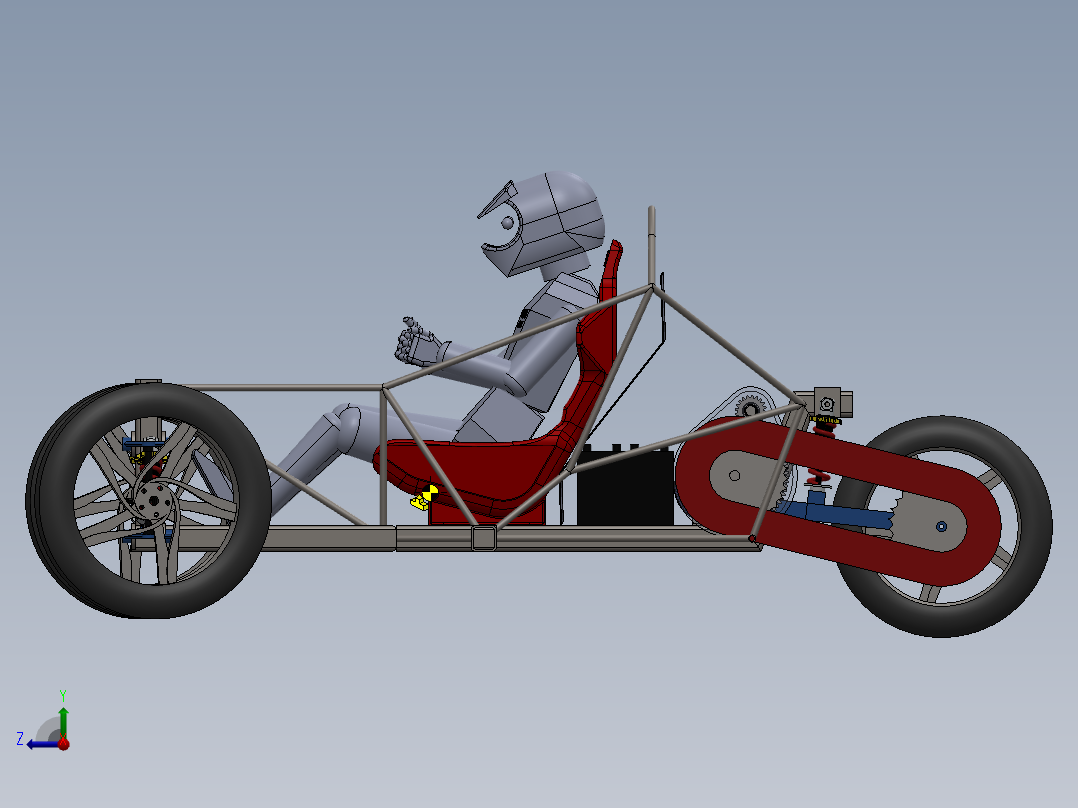Image resolution: width=1078 pixels, height=808 pixels.
Task: Select the vertical roll bar tube above the frame
Action: (x=652, y=244)
